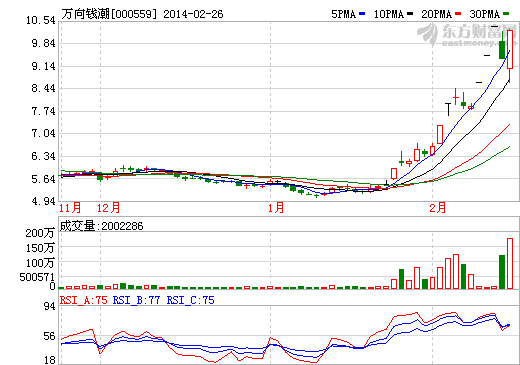
Task: Click the green 30PMA color marker
Action: point(506,14)
